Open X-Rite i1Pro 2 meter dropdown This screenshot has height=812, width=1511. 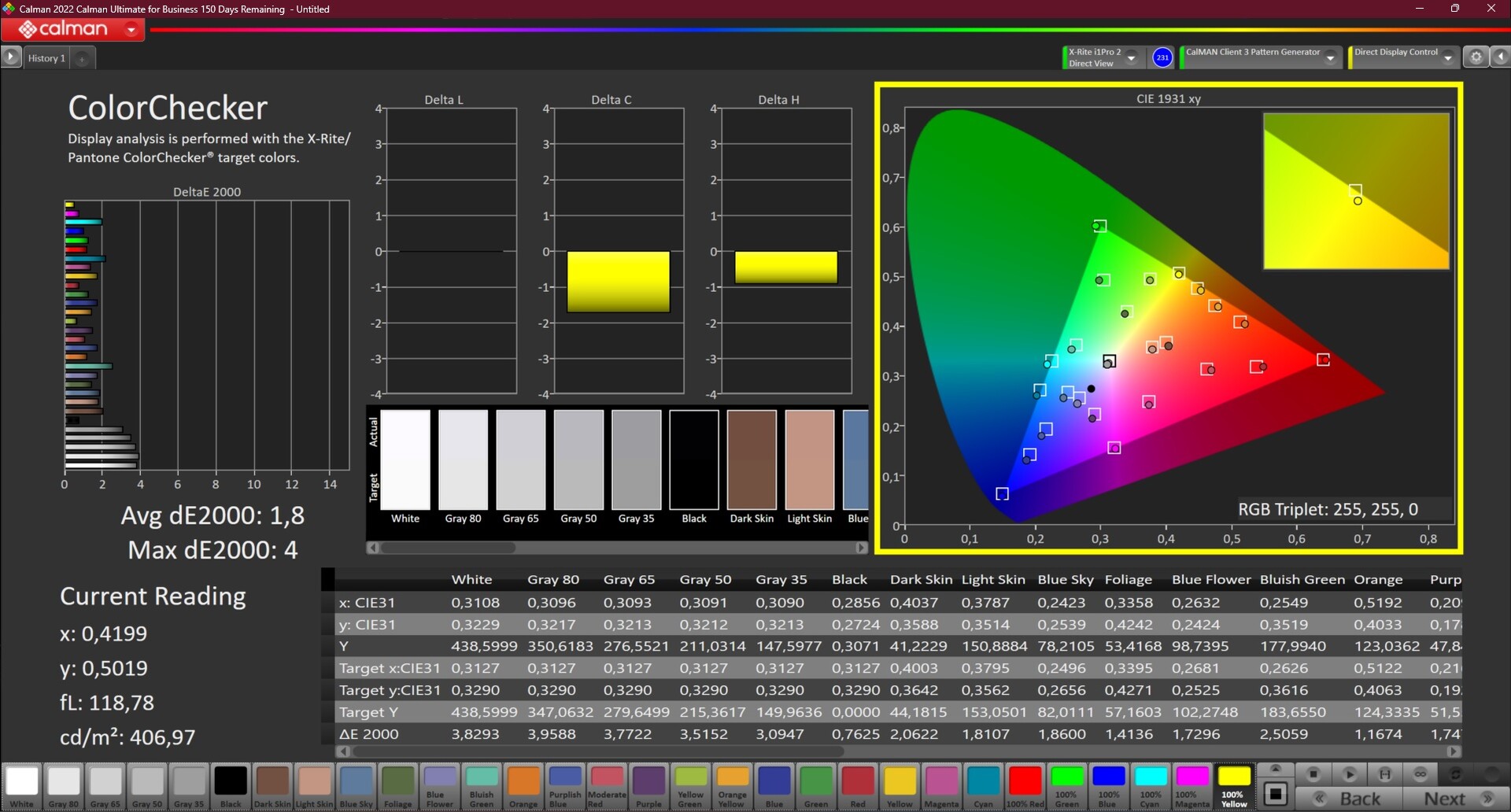1131,57
